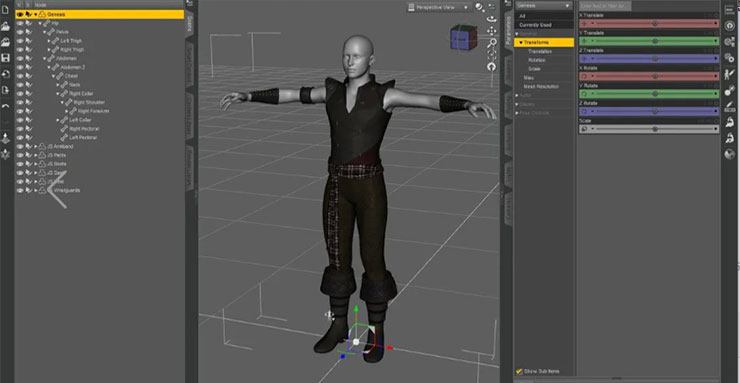740x383 pixels.
Task: Toggle visibility of JS Armband
Action: 20,146
